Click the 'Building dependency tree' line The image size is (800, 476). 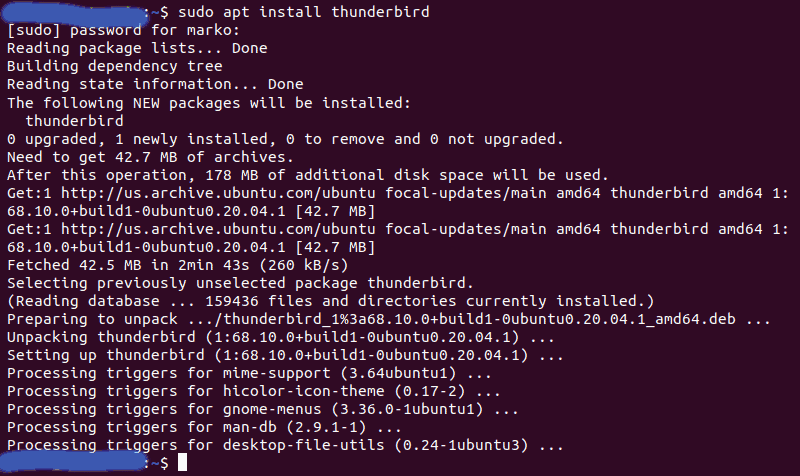[114, 66]
